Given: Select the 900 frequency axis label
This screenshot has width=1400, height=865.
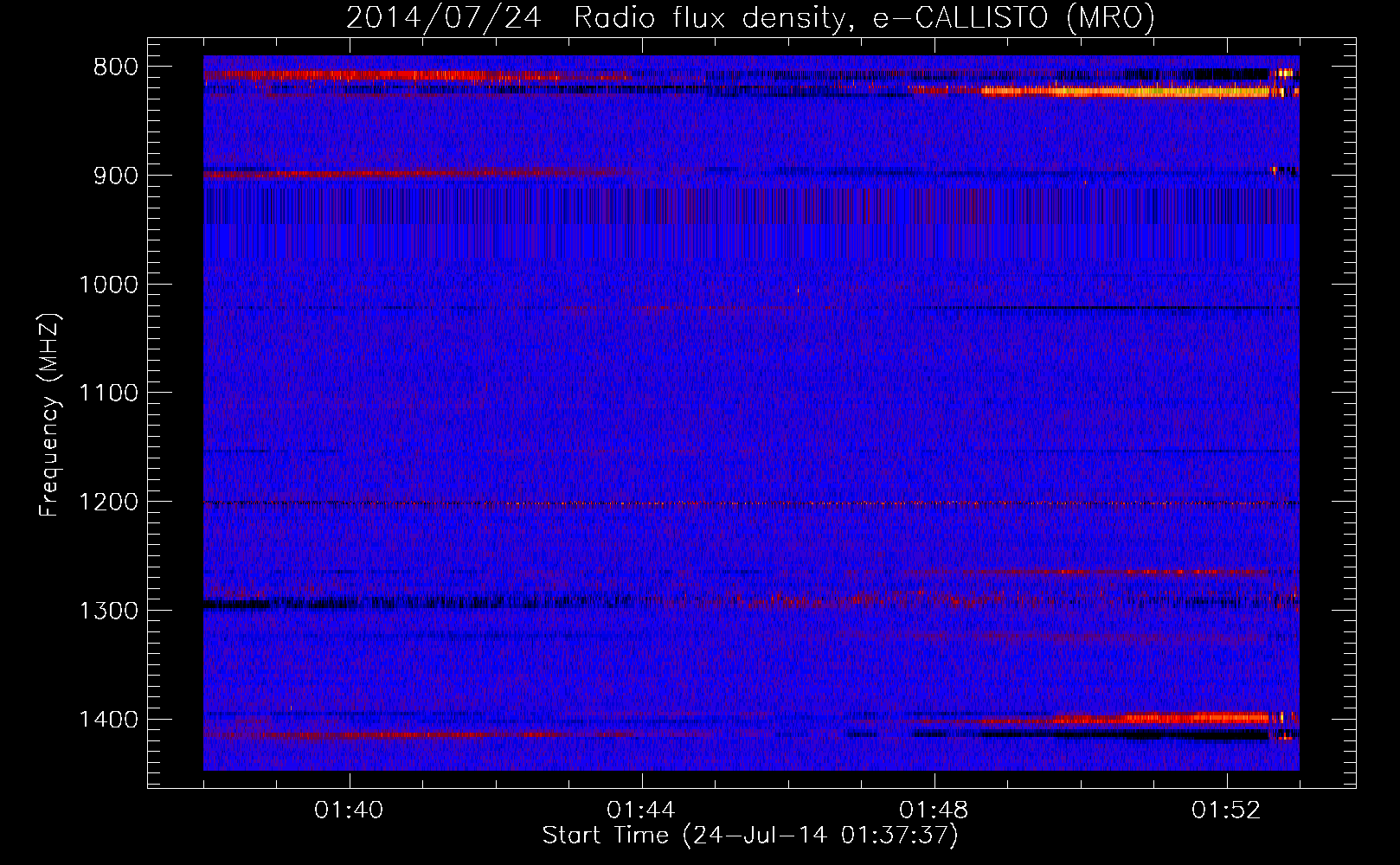Looking at the screenshot, I should point(113,176).
